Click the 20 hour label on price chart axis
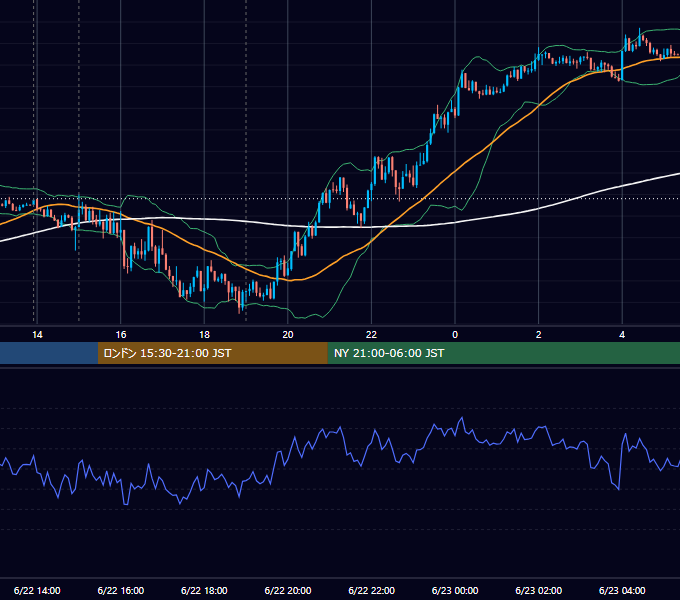The width and height of the screenshot is (680, 600). coord(288,335)
